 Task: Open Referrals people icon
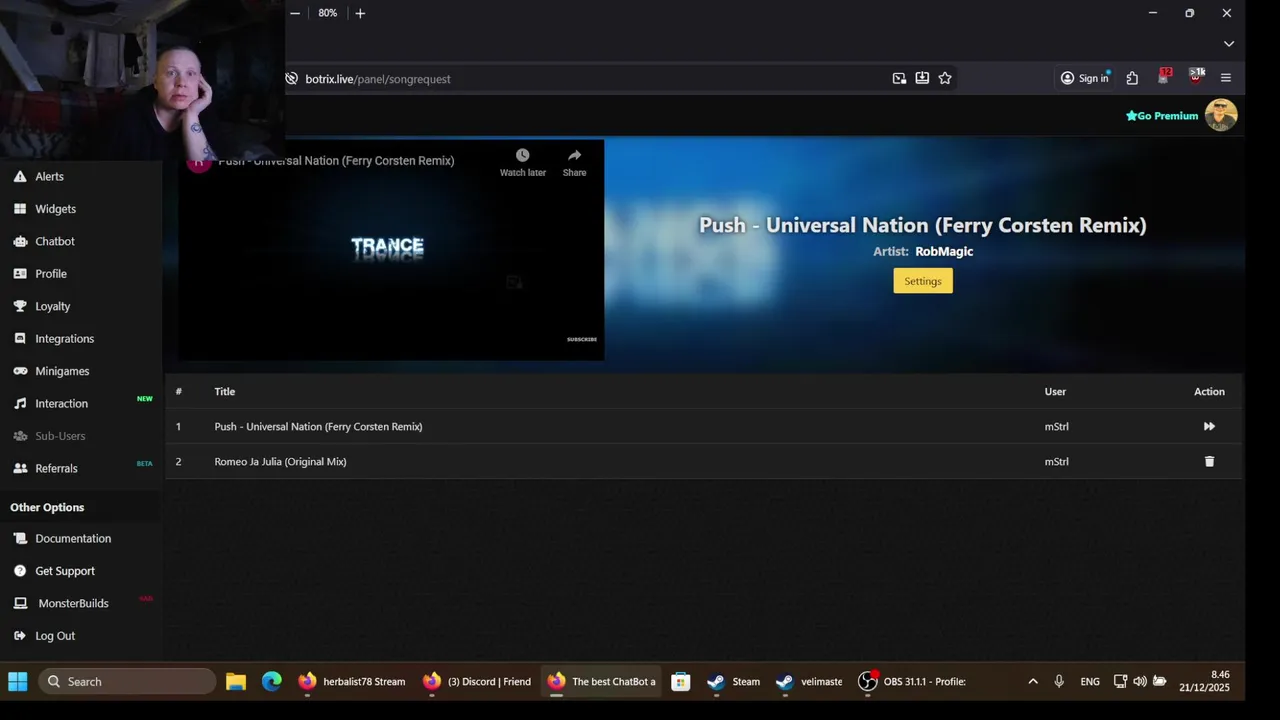click(20, 468)
